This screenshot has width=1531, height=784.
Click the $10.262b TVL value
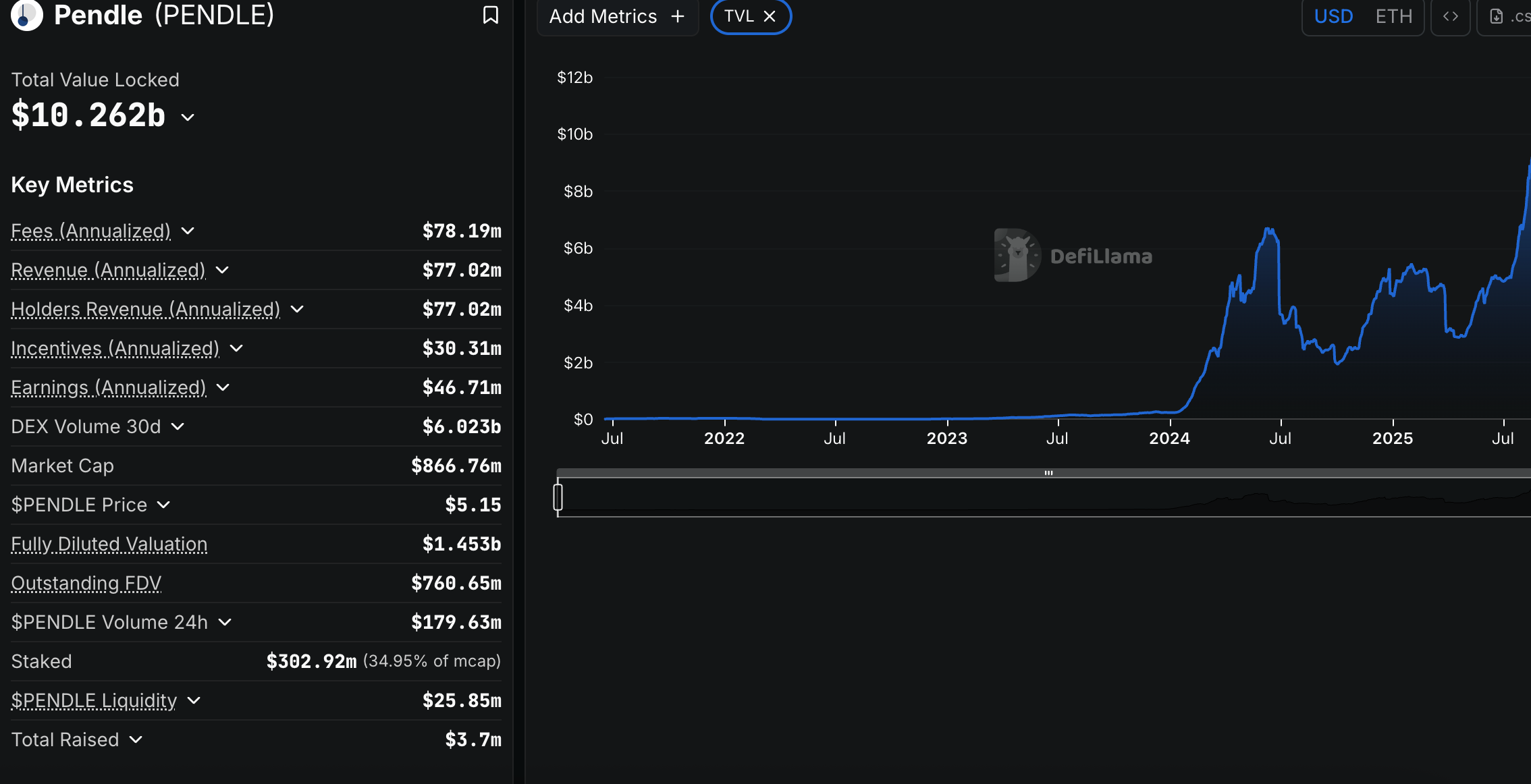(88, 115)
